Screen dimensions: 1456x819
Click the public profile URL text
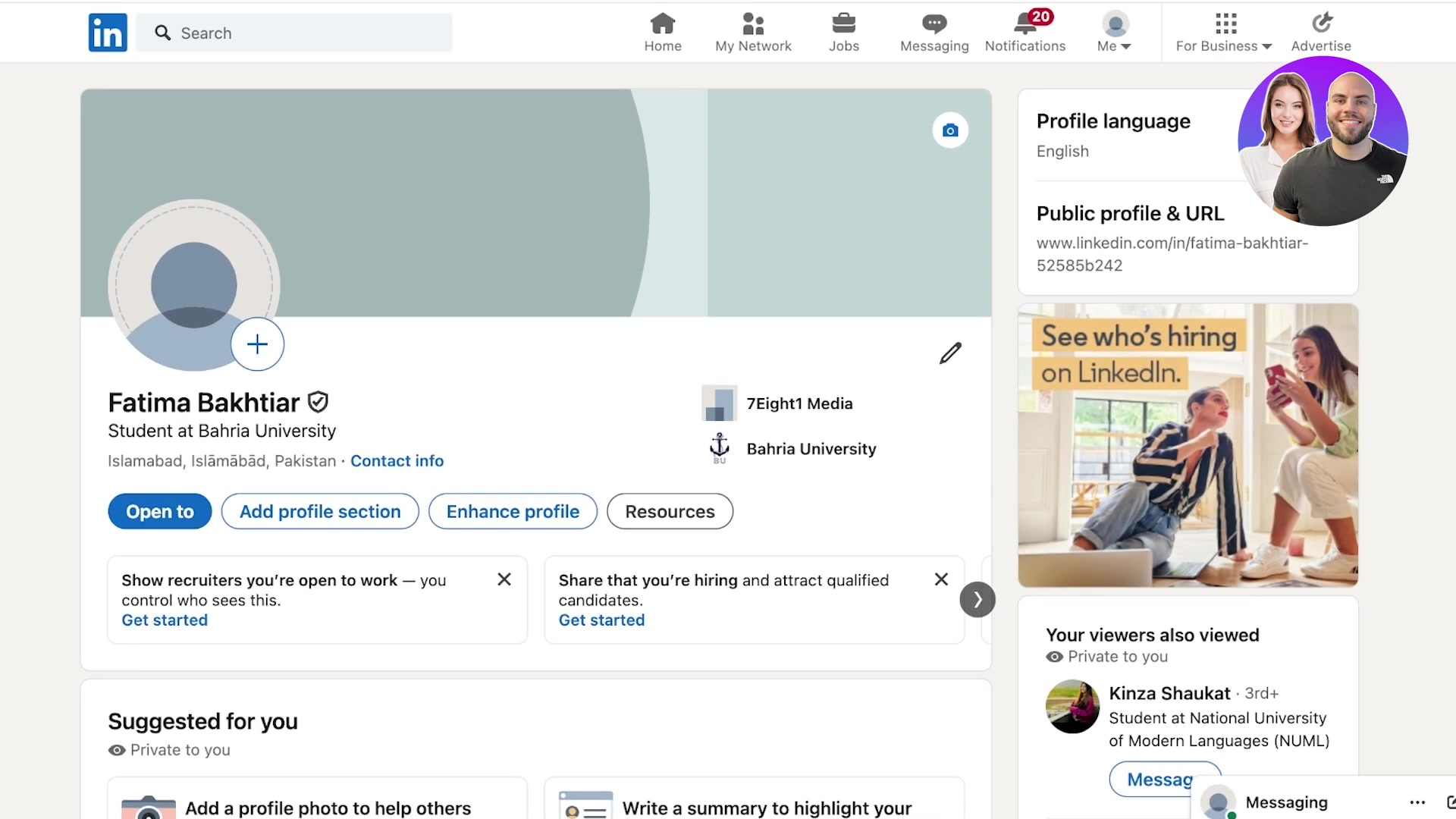coord(1172,254)
